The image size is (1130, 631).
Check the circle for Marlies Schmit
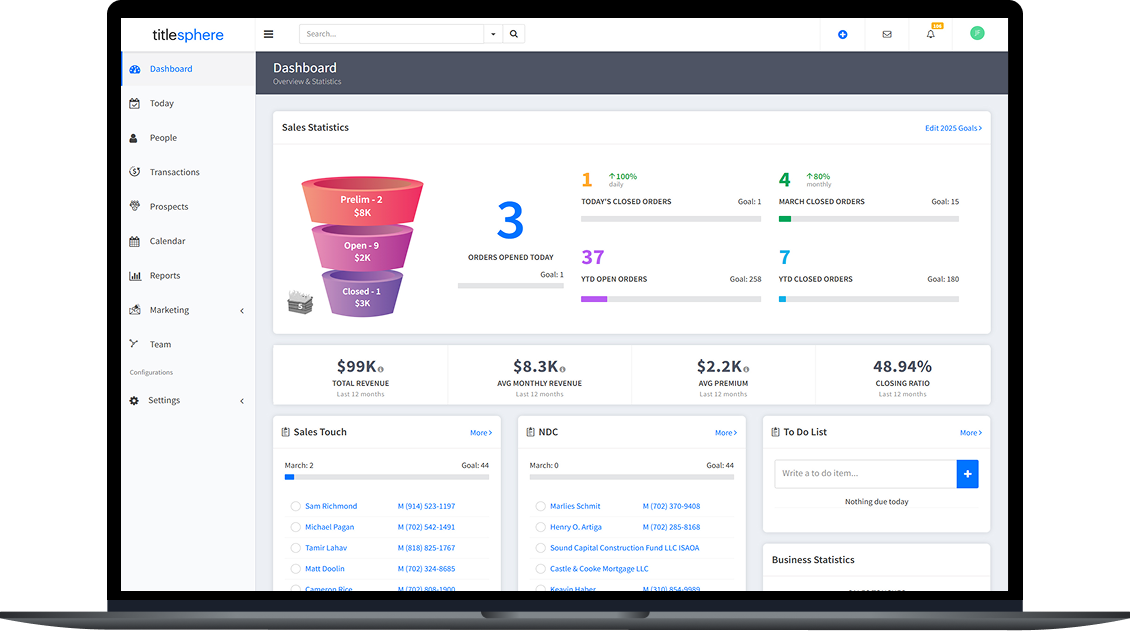(x=540, y=506)
